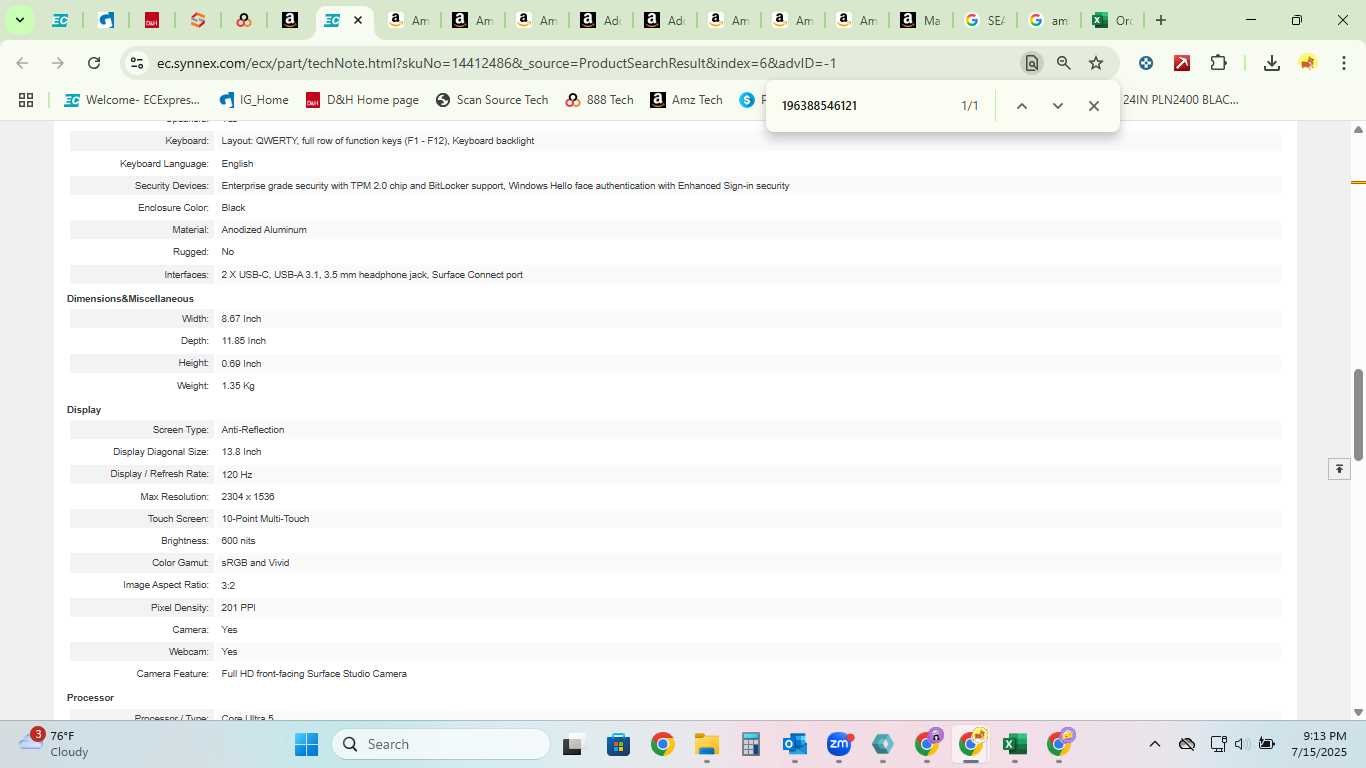This screenshot has height=768, width=1366.
Task: Open Chrome three-dot menu
Action: [1344, 63]
